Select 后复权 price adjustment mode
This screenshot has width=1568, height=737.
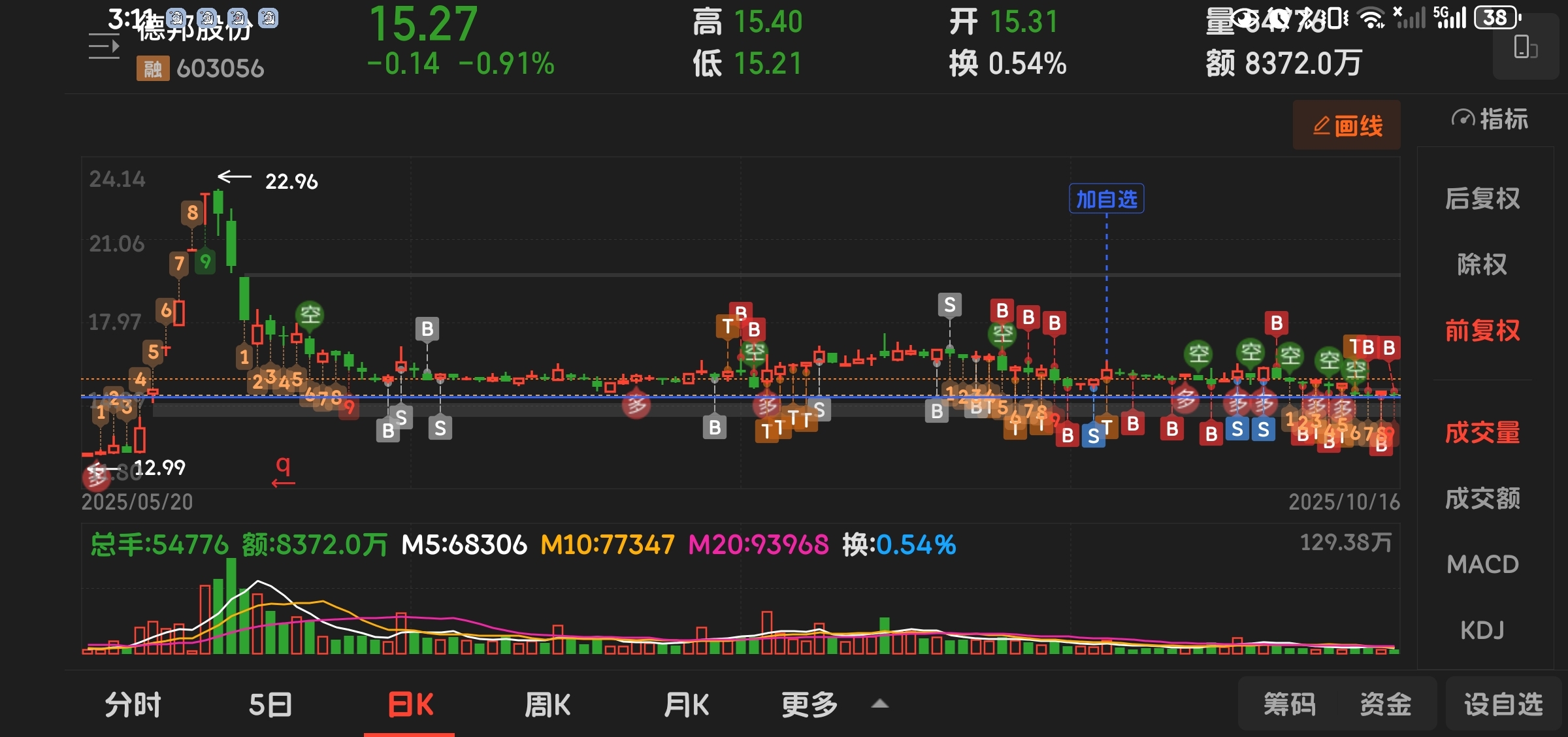[x=1482, y=199]
